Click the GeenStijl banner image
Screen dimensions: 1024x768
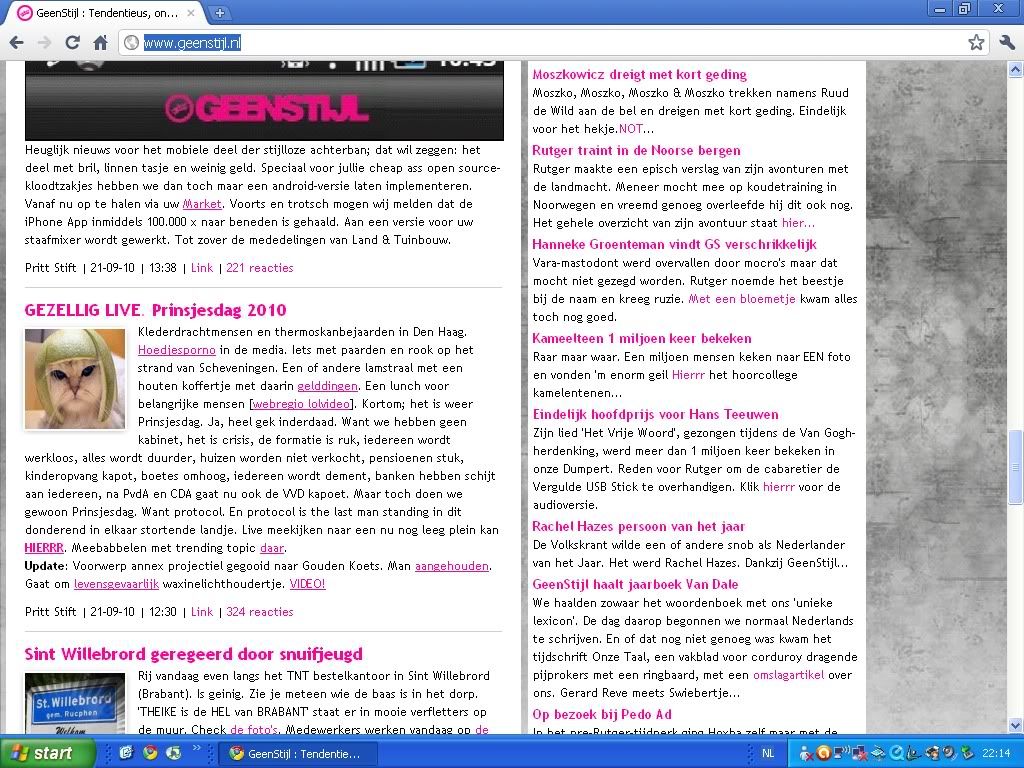point(264,101)
